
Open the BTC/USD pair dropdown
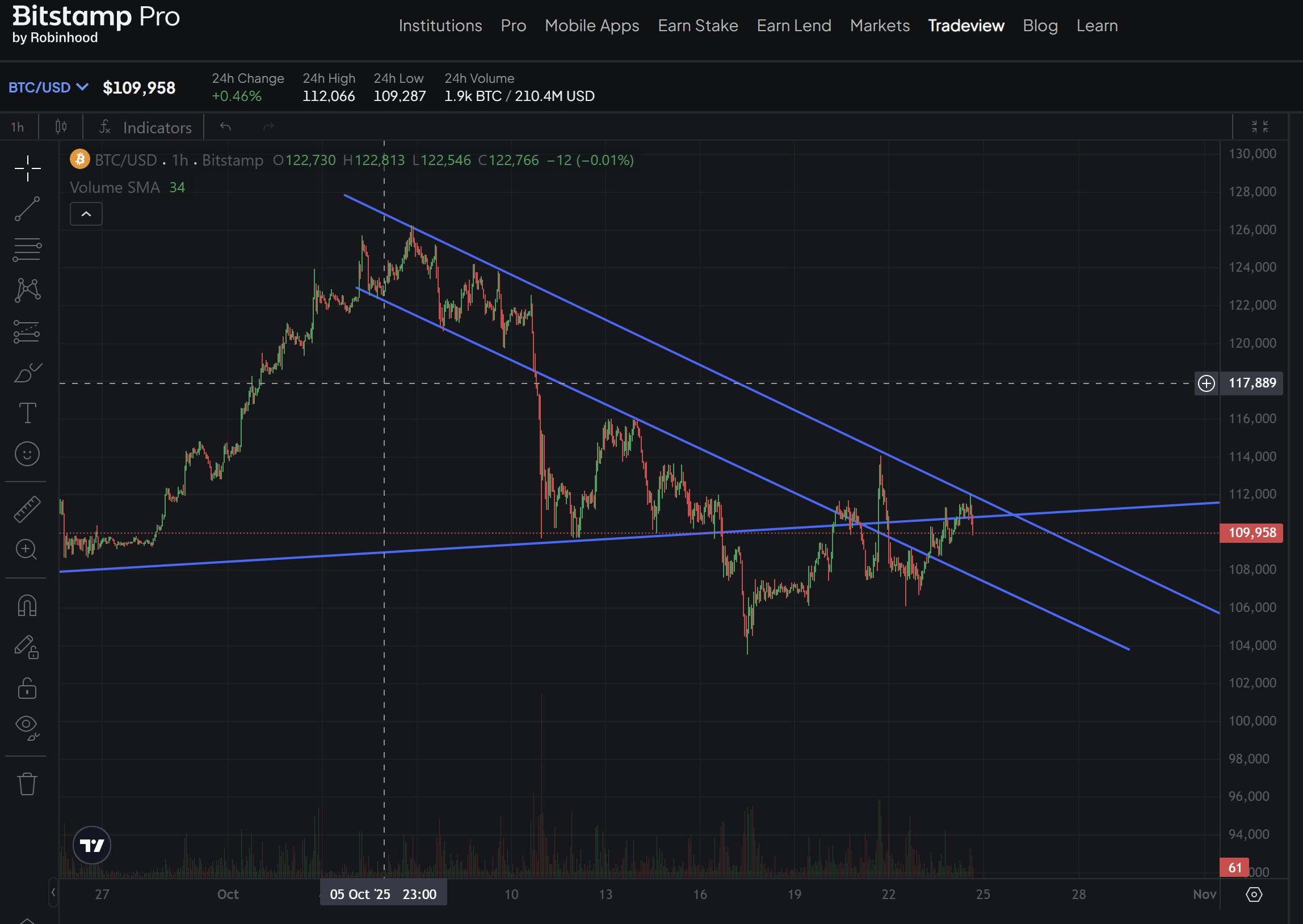click(48, 87)
